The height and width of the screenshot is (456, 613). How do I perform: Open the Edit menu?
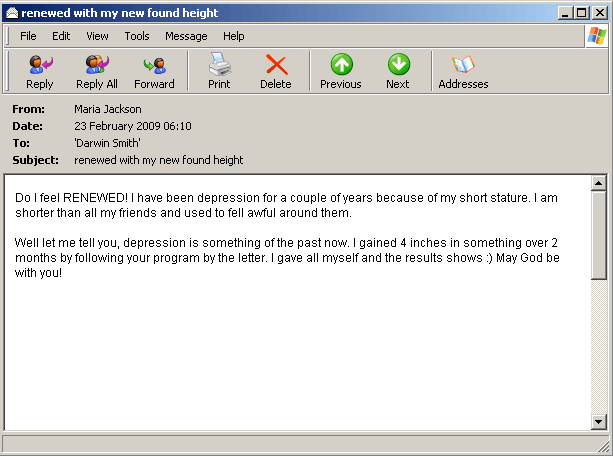61,36
